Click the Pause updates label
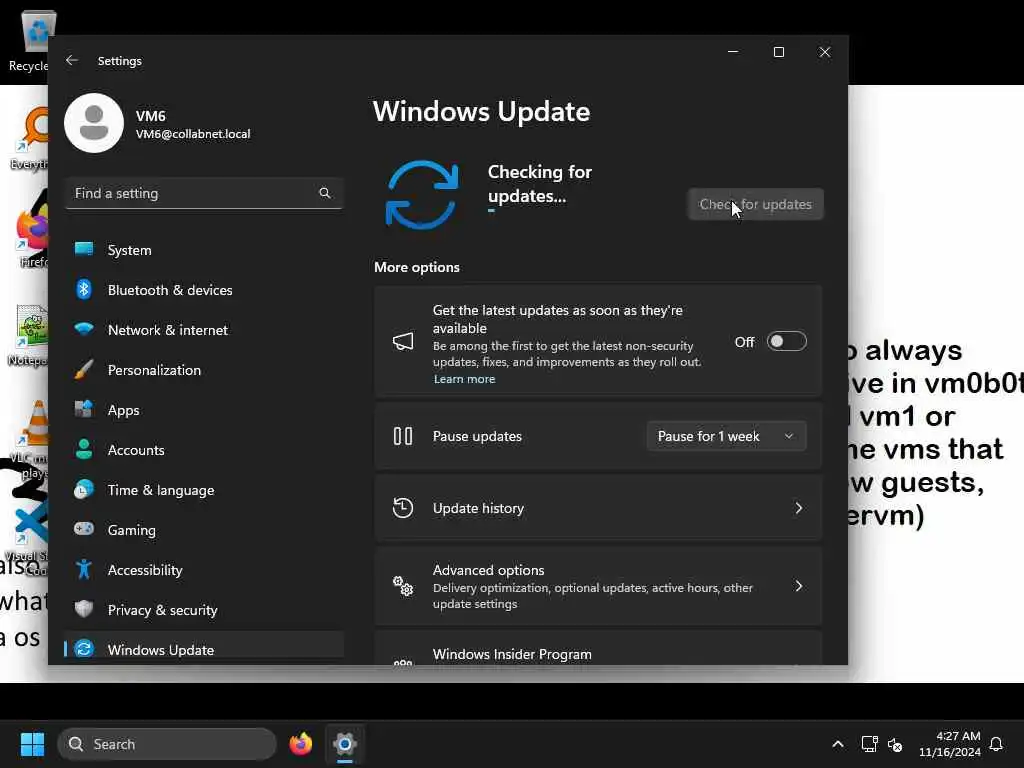This screenshot has width=1024, height=768. point(477,436)
